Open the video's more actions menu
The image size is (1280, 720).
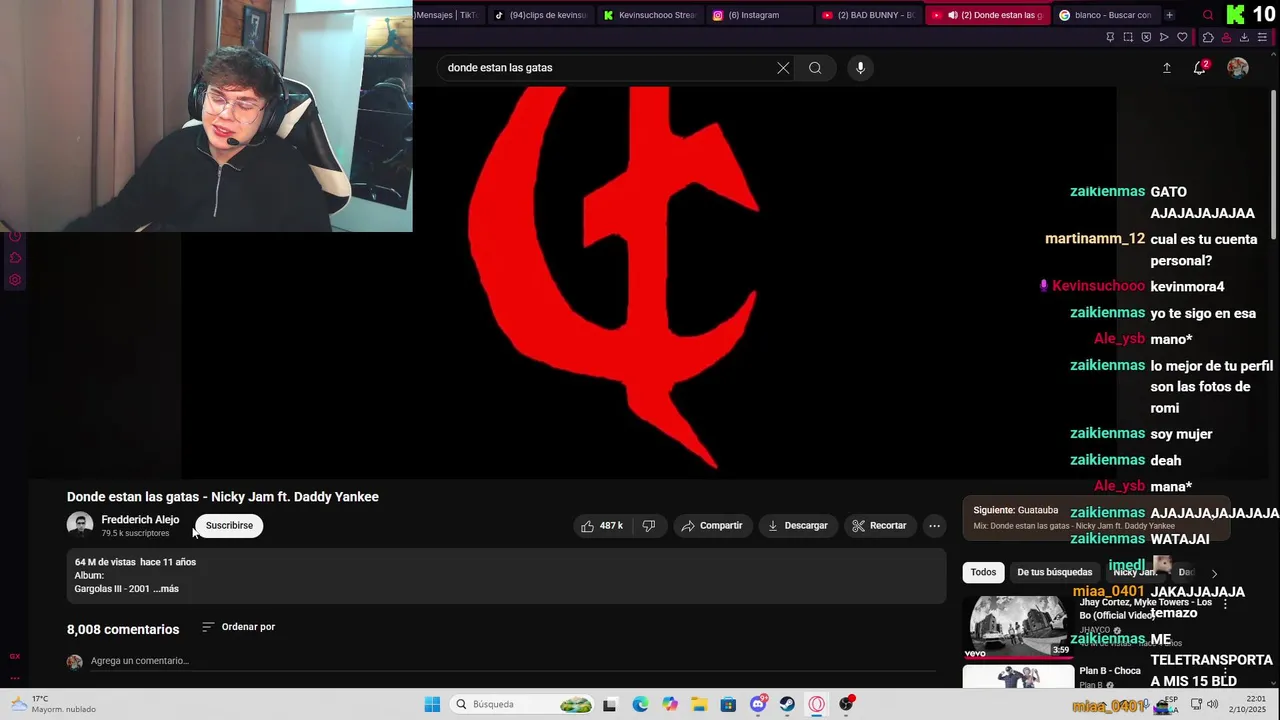(934, 526)
